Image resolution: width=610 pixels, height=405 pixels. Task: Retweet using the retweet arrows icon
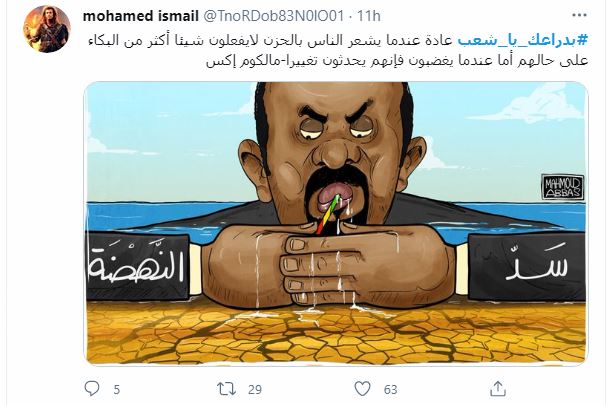pos(226,389)
